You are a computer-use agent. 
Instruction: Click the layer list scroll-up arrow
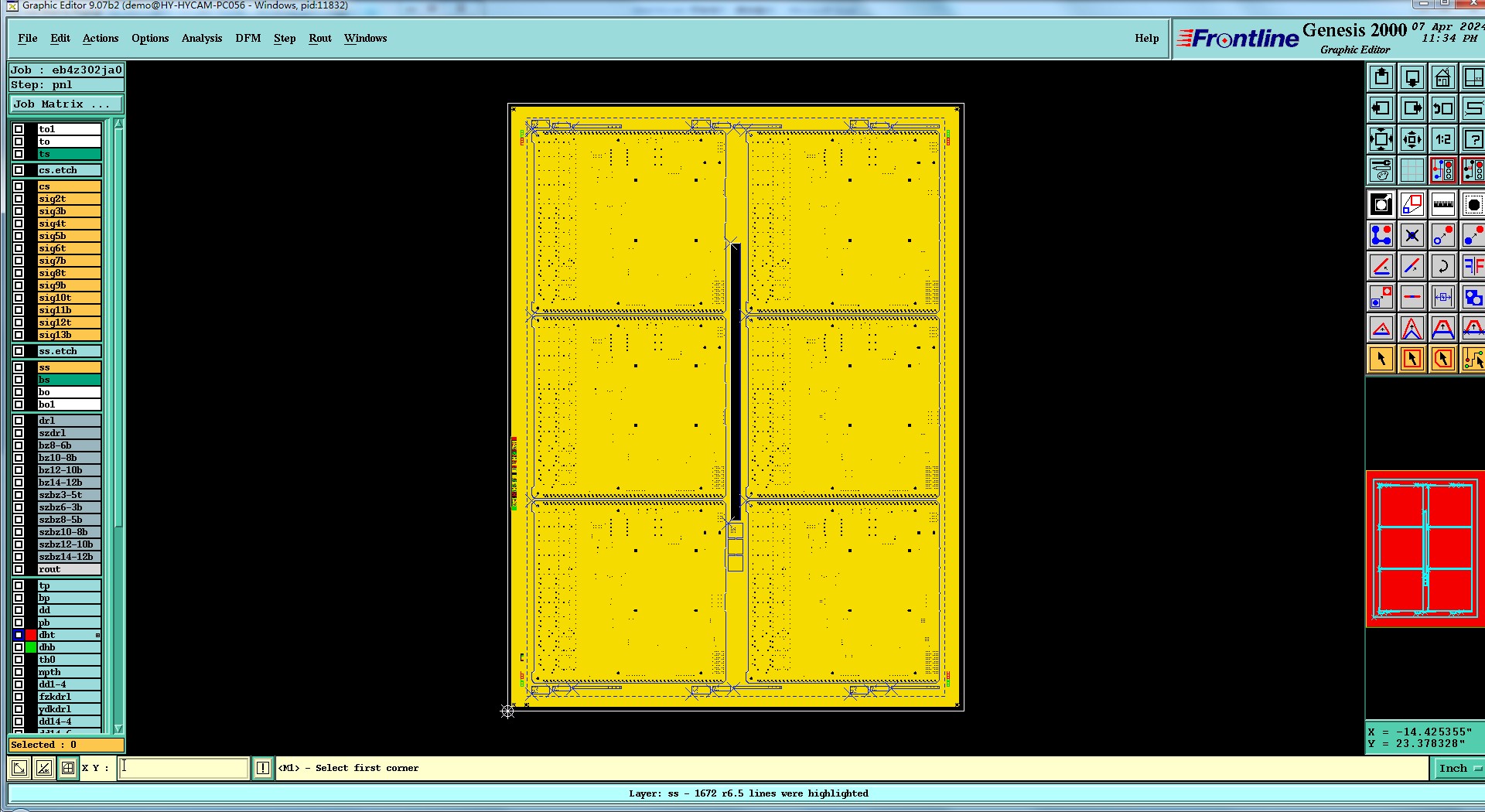coord(118,124)
